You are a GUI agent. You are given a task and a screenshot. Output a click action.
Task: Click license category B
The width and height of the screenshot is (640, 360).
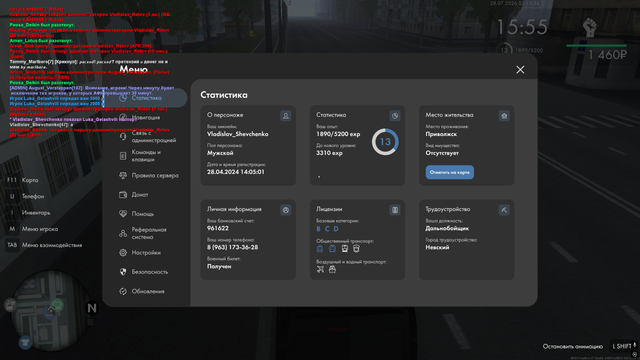coord(318,229)
